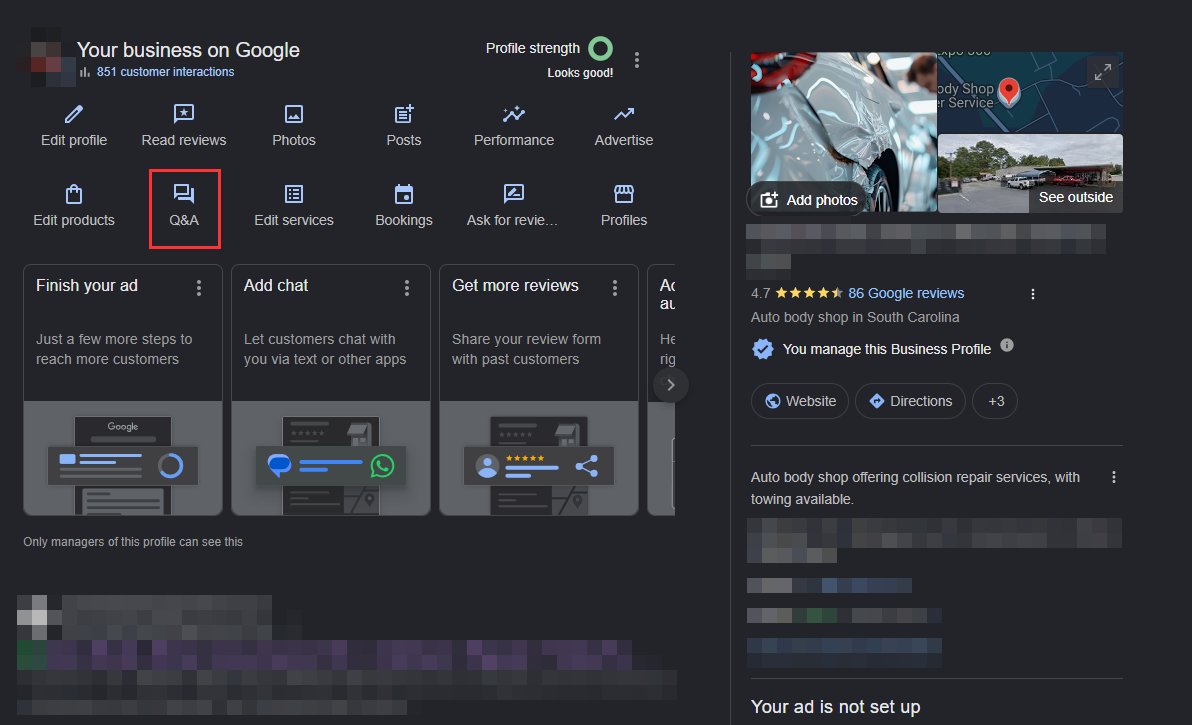Click Ask for reviews icon
This screenshot has width=1192, height=725.
coord(514,194)
